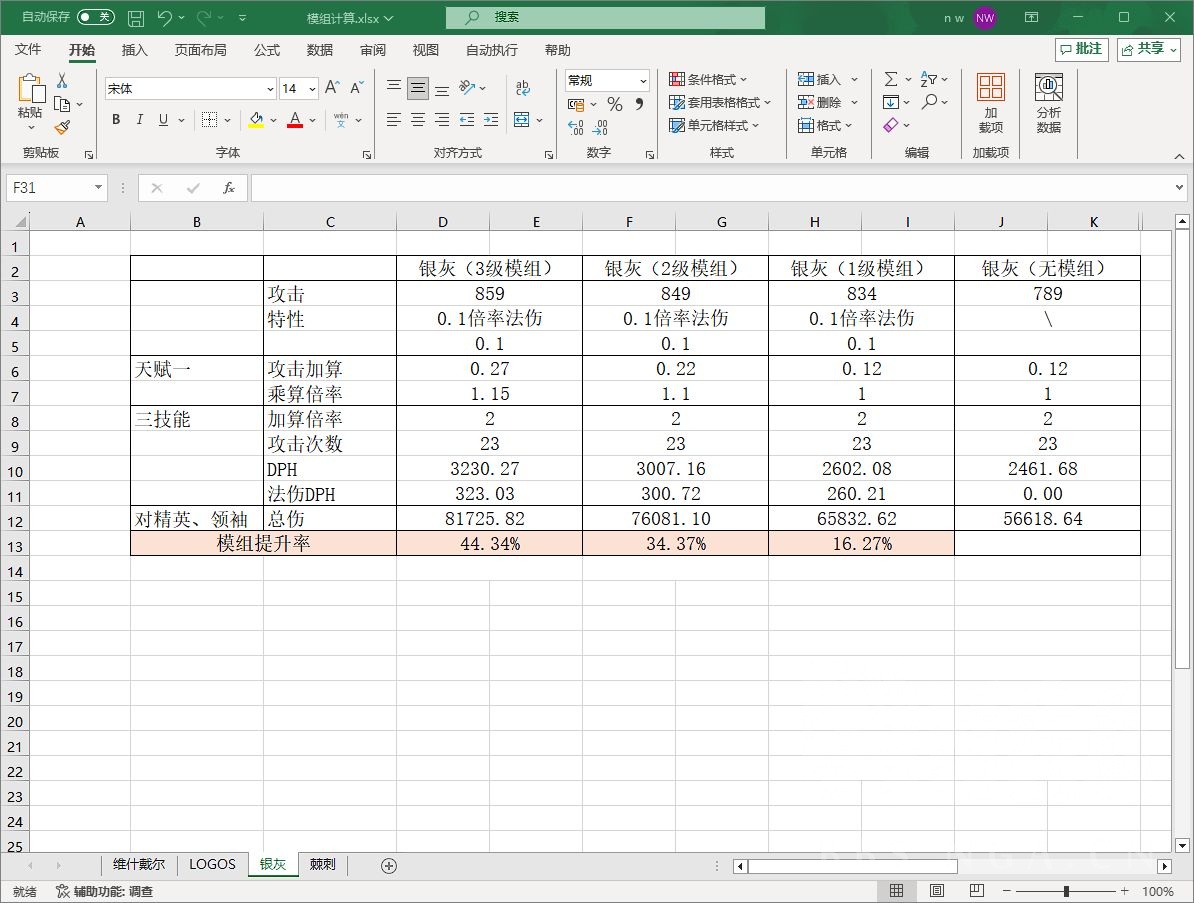The width and height of the screenshot is (1194, 903).
Task: Expand the 条件格式 (Conditional Formatting) dropdown
Action: point(712,79)
